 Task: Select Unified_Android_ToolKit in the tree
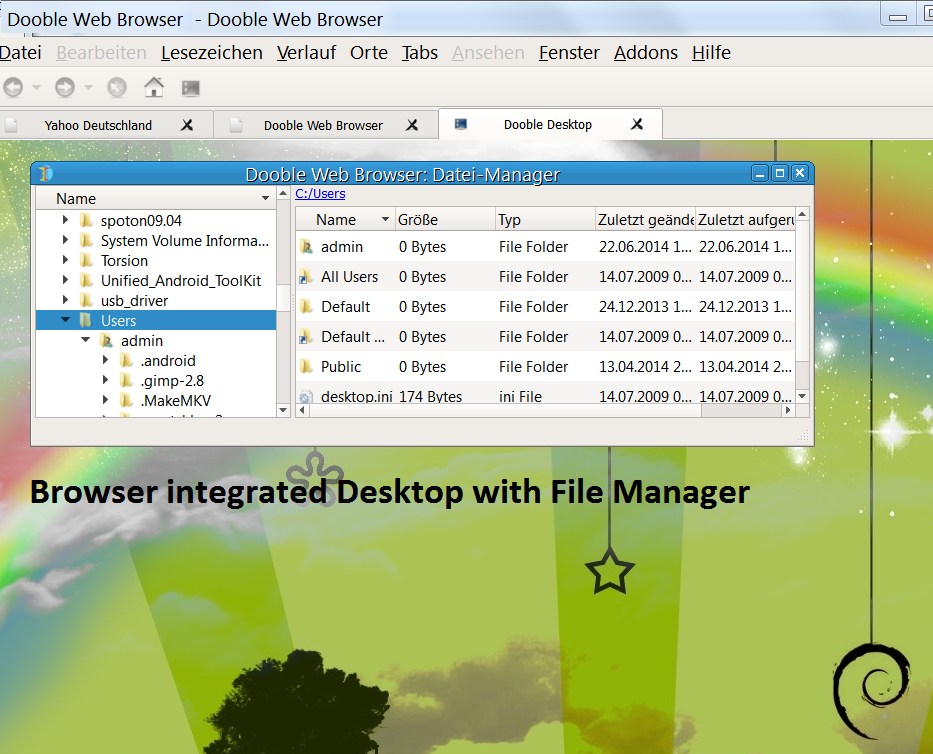click(181, 281)
